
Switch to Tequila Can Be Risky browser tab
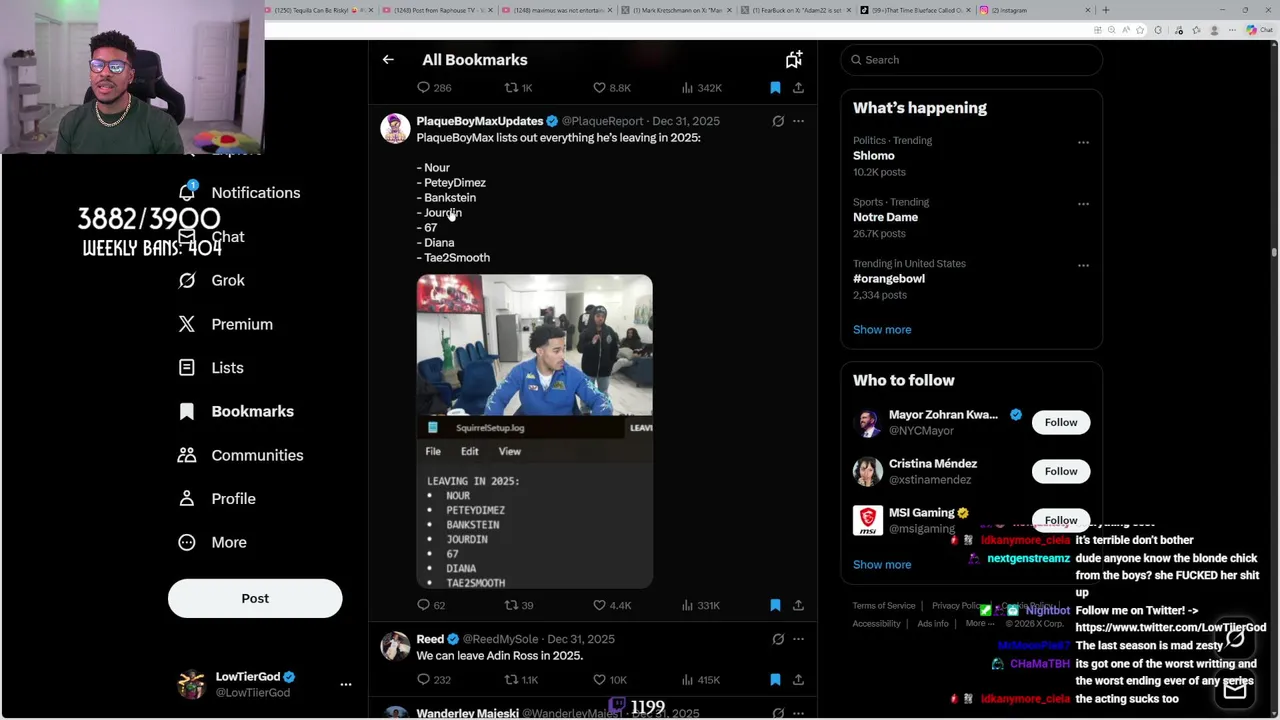320,10
